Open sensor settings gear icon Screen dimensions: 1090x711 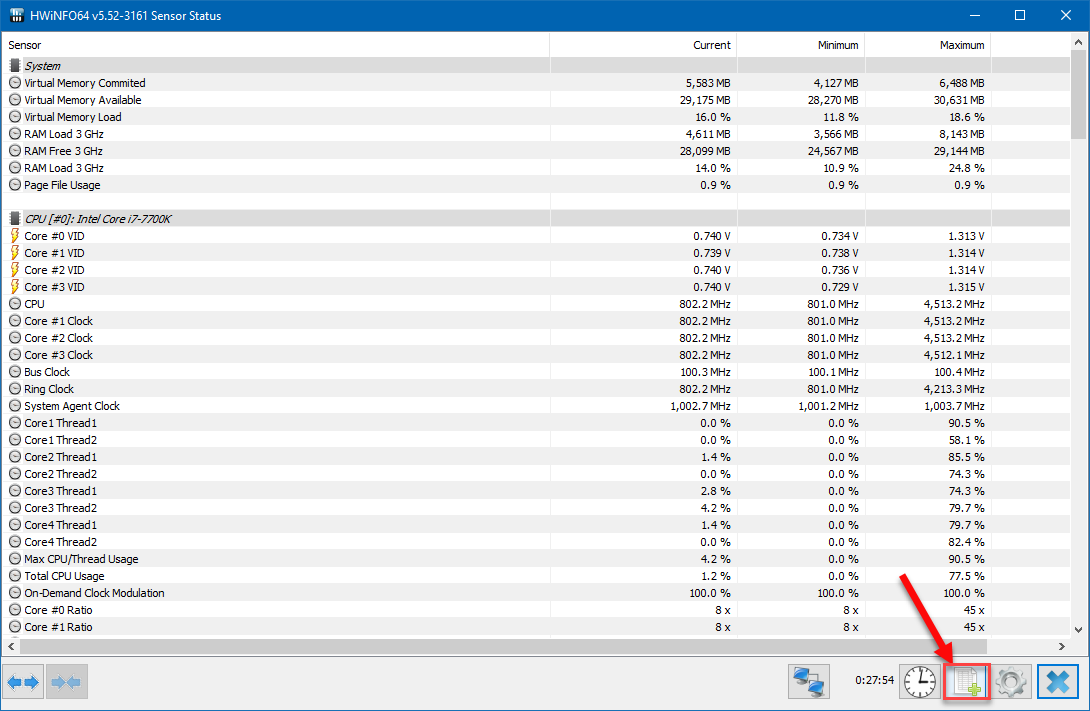coord(1011,682)
